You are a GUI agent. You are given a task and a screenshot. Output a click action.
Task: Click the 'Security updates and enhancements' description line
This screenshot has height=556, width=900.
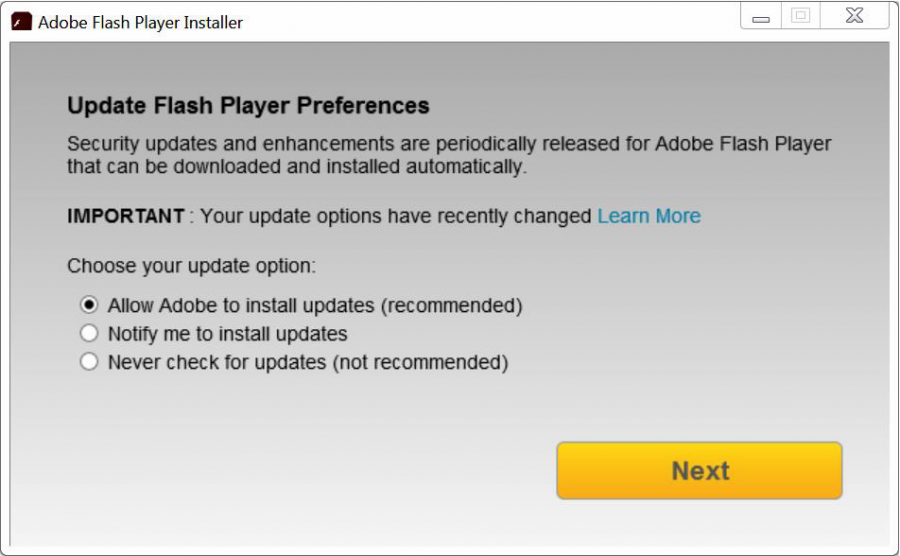(x=449, y=144)
